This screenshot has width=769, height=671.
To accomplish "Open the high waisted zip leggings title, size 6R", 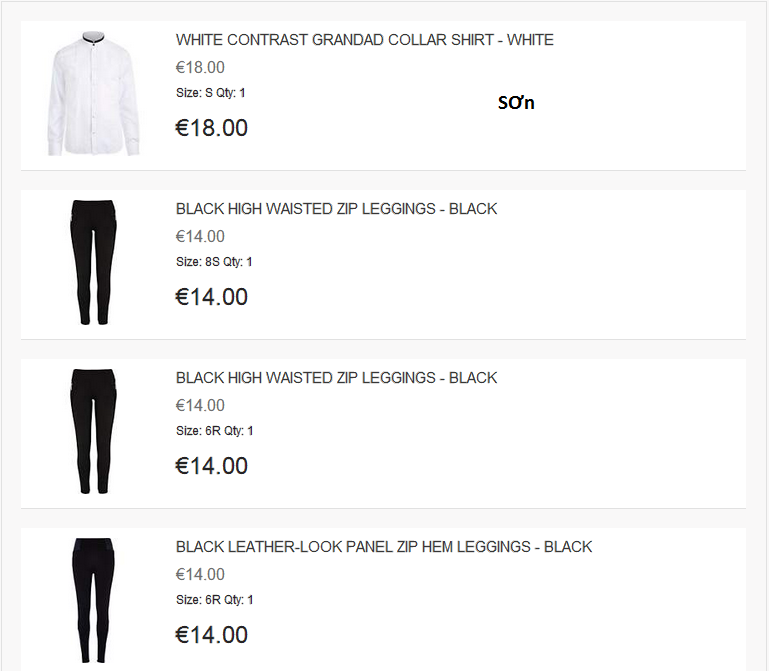I will (336, 378).
